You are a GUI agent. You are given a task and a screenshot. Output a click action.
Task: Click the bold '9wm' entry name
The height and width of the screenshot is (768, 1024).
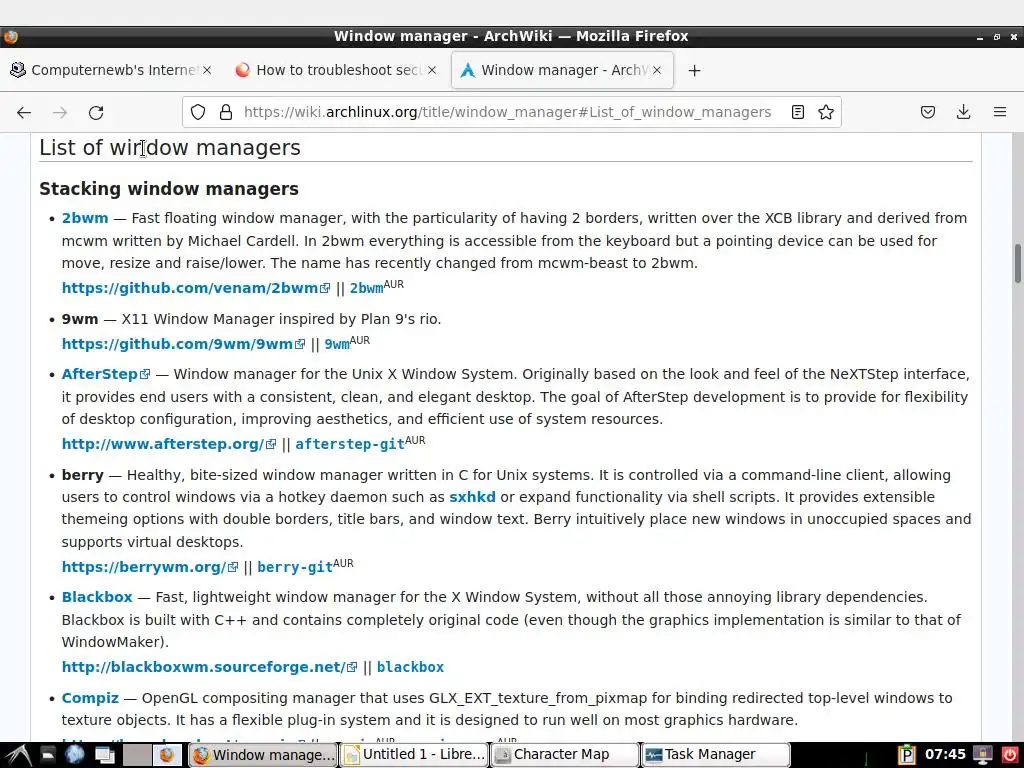coord(80,319)
